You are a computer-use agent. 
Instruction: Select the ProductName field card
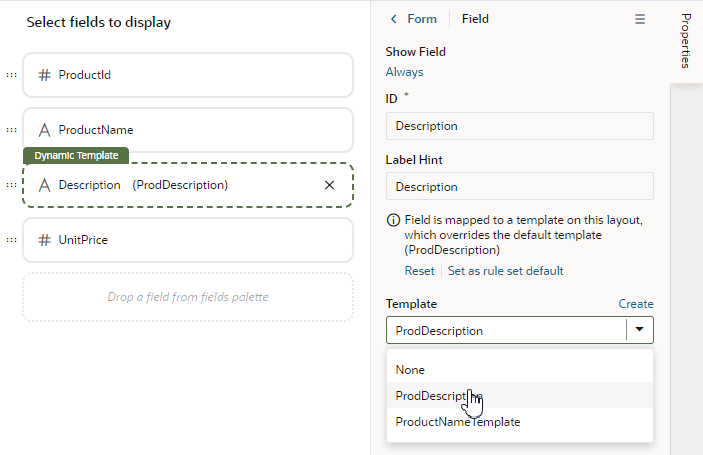click(x=188, y=130)
